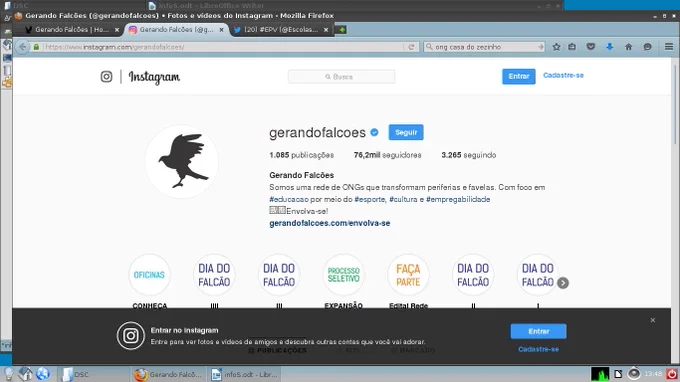This screenshot has width=680, height=382.
Task: Click the Instagram icon in login banner
Action: [131, 336]
